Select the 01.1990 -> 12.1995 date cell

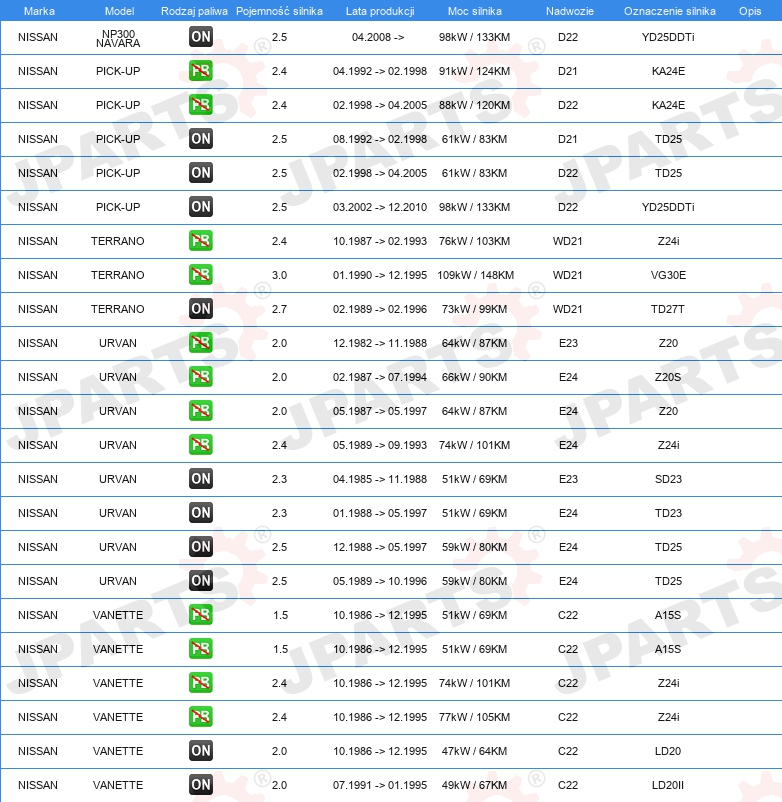click(x=379, y=275)
